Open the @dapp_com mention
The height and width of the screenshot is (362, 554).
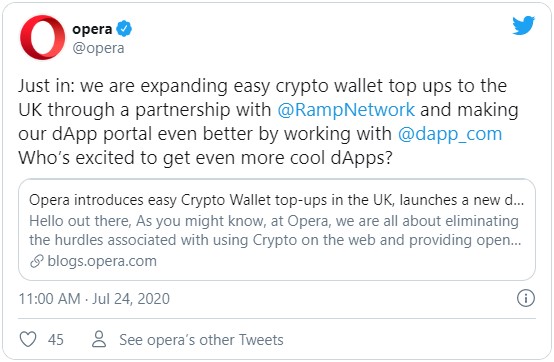[x=450, y=134]
